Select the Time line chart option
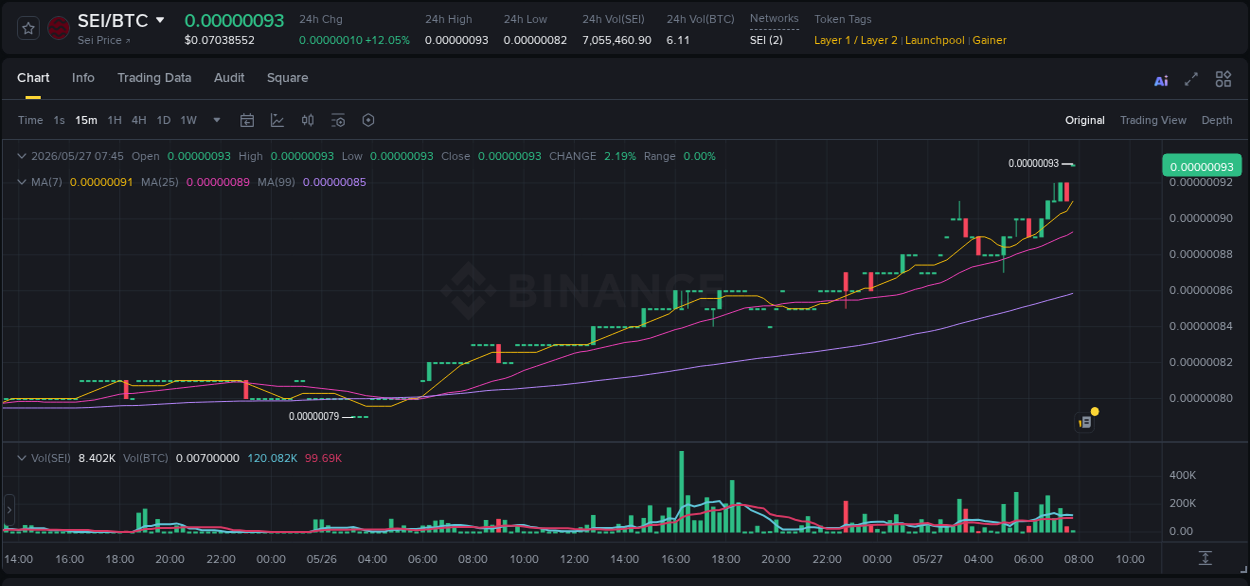1250x586 pixels. coord(30,120)
